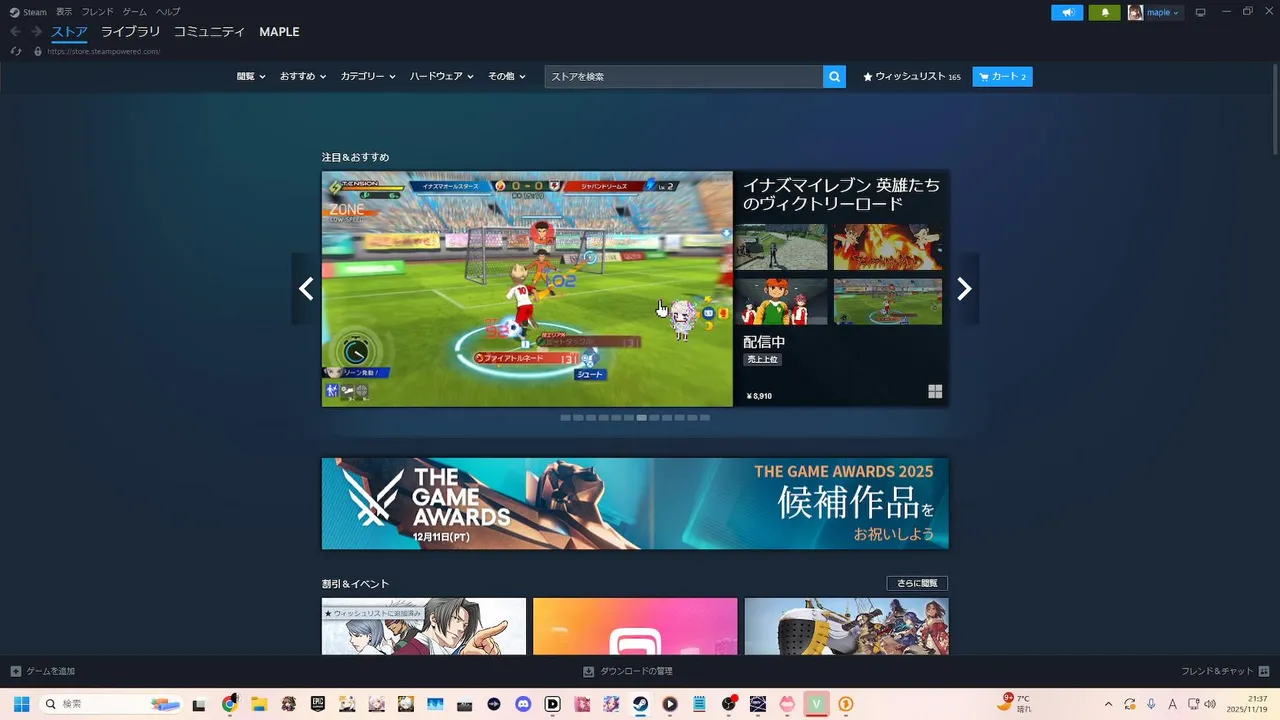Image resolution: width=1280 pixels, height=720 pixels.
Task: Open the ヘルプ menu
Action: click(168, 12)
